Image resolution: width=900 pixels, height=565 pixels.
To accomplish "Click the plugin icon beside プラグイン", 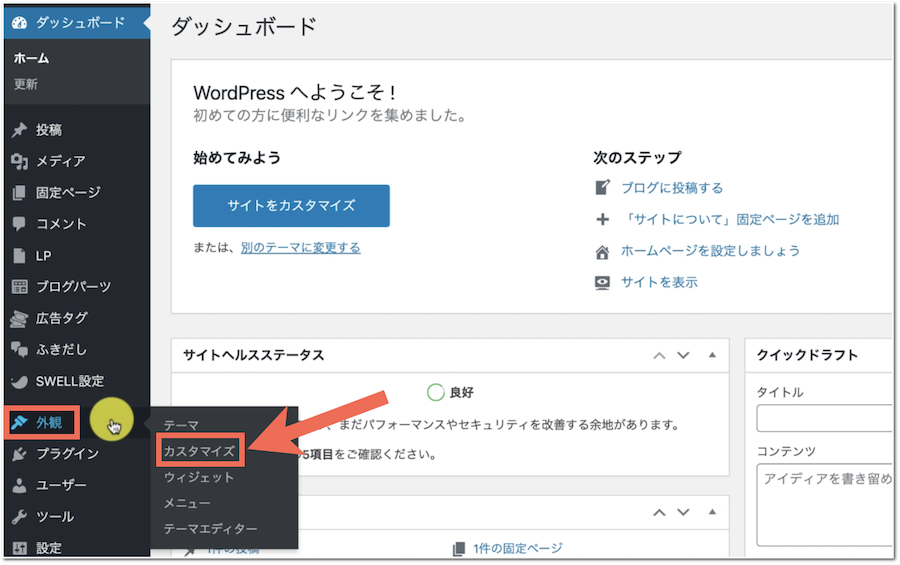I will click(x=19, y=454).
